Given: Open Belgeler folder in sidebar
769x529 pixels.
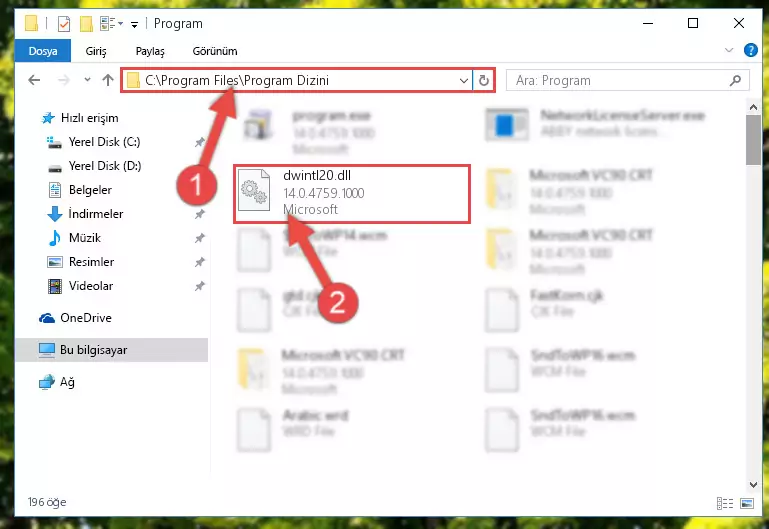Looking at the screenshot, I should pyautogui.click(x=90, y=190).
